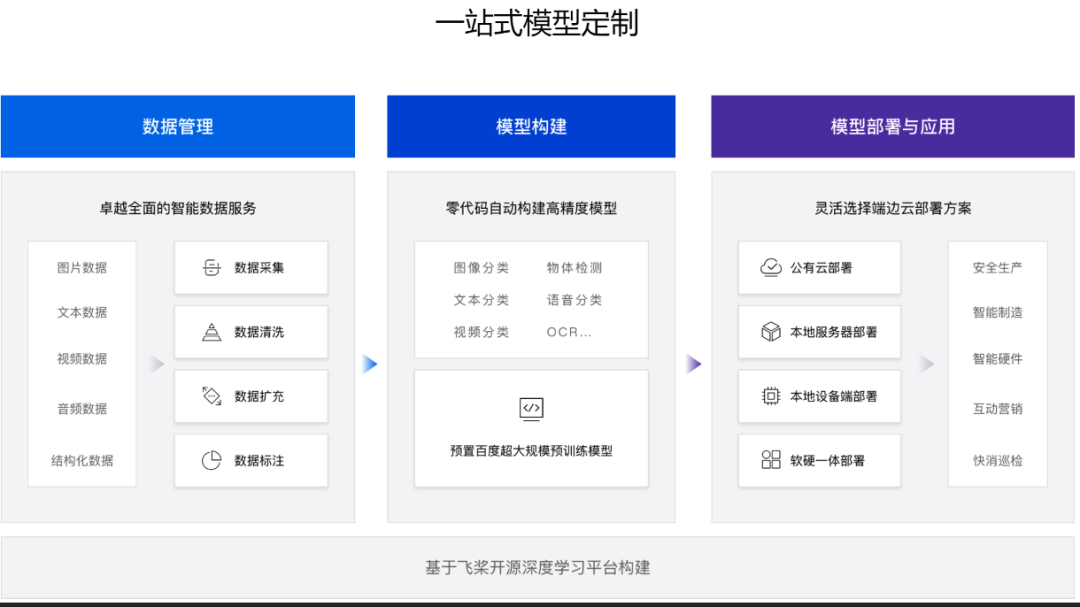The width and height of the screenshot is (1080, 607).
Task: Select the 模型构建 header
Action: 531,127
